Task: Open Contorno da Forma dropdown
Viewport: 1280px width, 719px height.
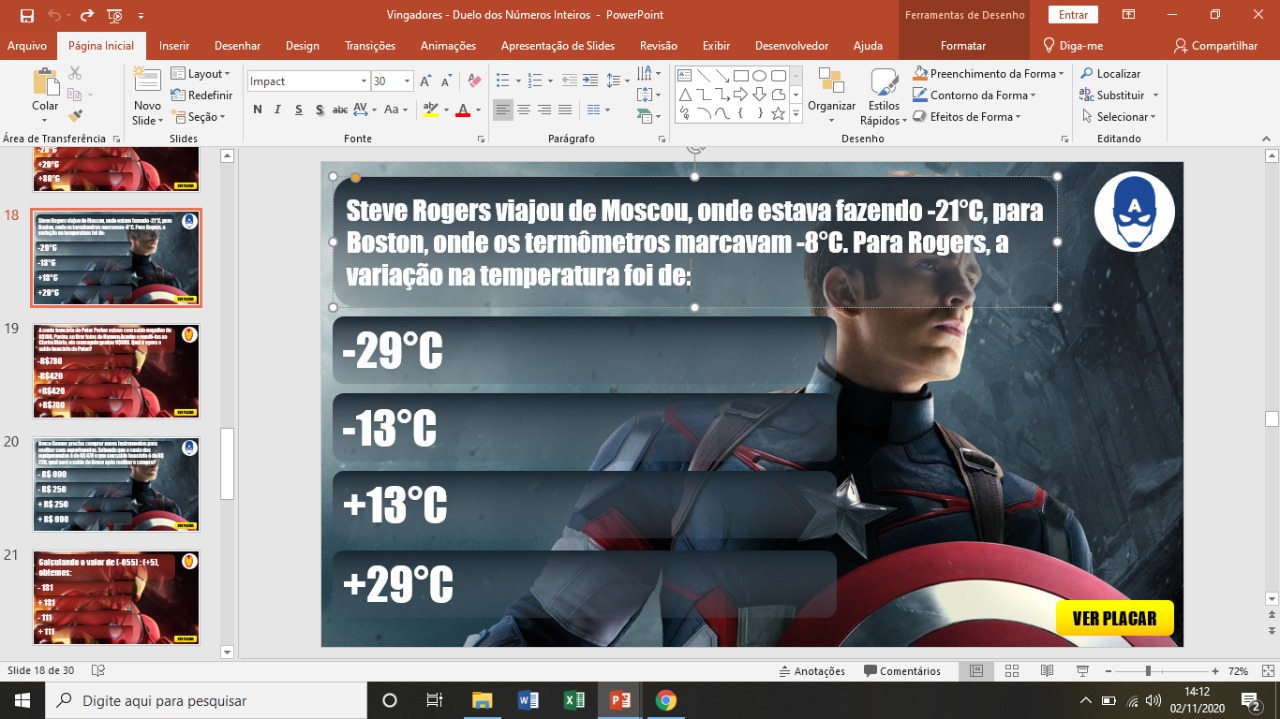Action: pos(974,95)
